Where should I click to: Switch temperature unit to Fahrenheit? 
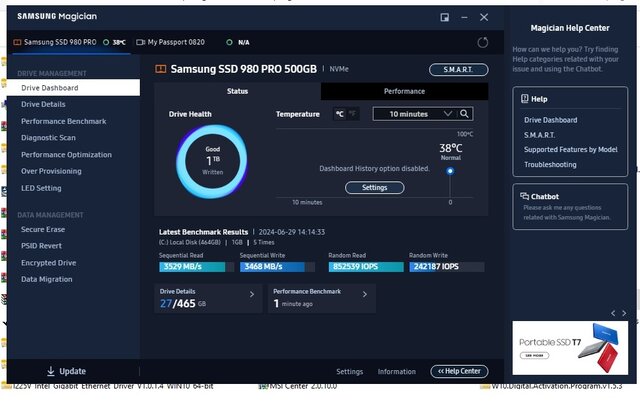352,114
